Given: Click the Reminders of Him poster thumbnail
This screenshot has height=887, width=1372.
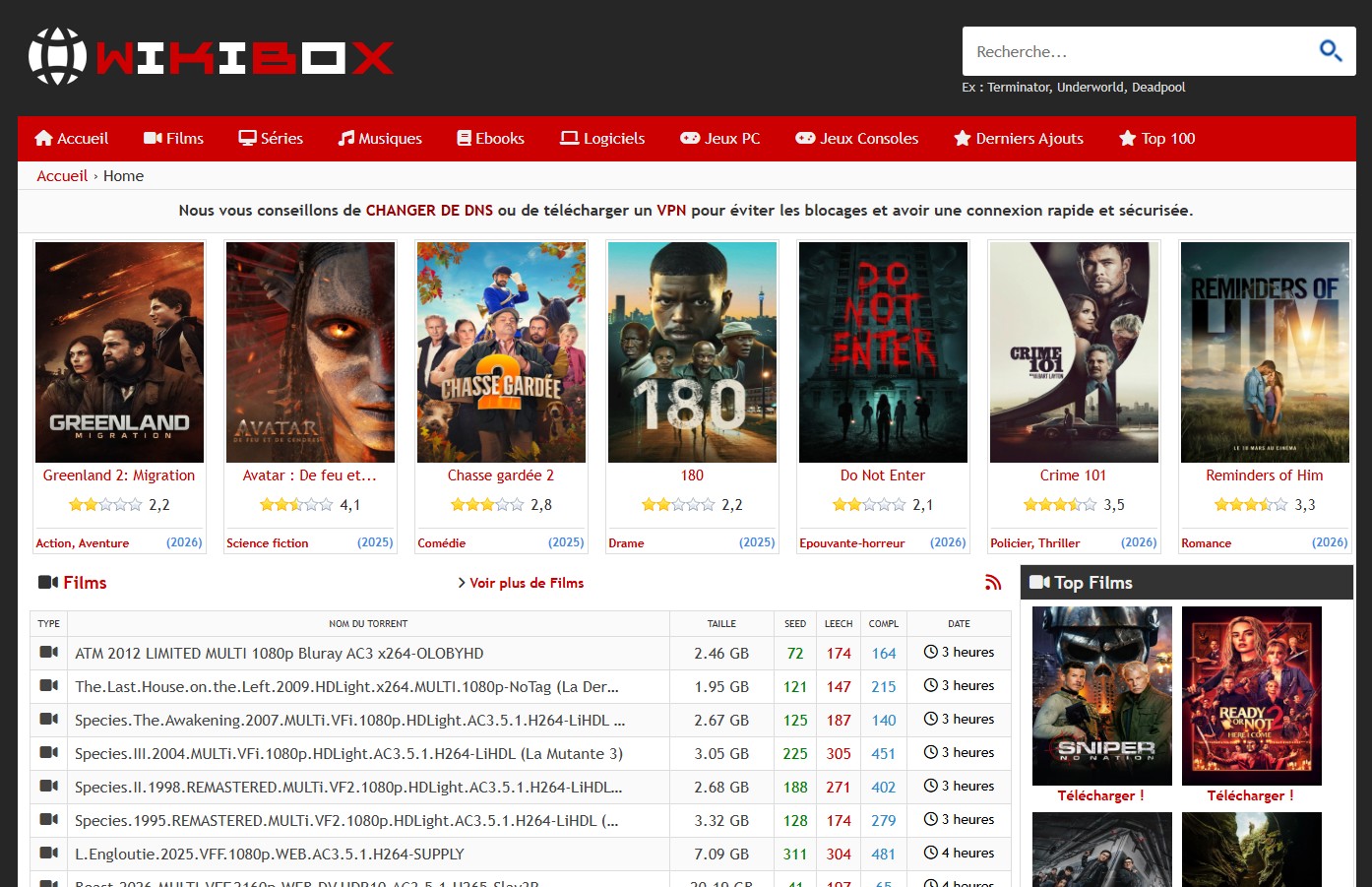Looking at the screenshot, I should tap(1265, 352).
